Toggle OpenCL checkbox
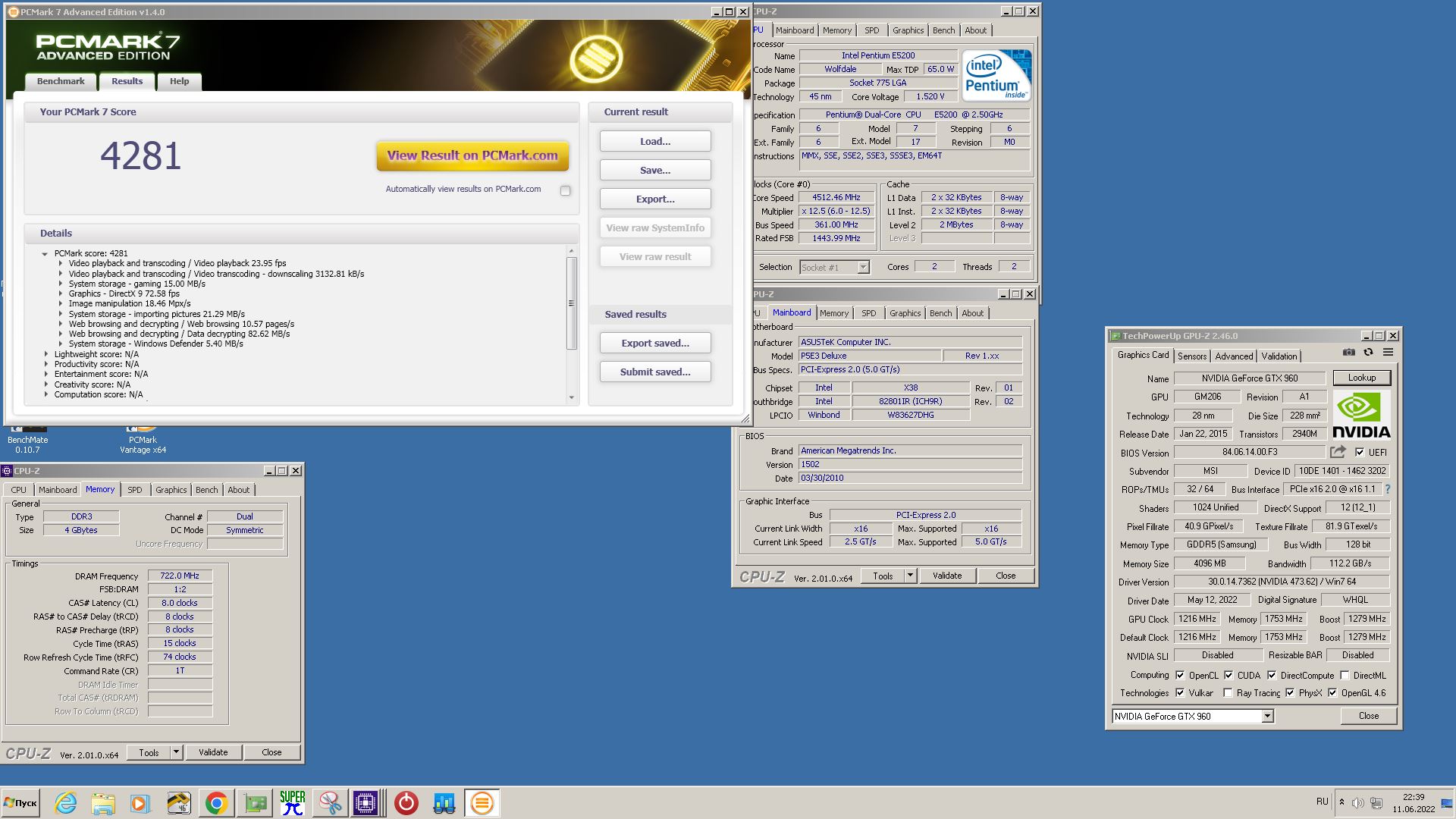The height and width of the screenshot is (819, 1456). tap(1180, 675)
